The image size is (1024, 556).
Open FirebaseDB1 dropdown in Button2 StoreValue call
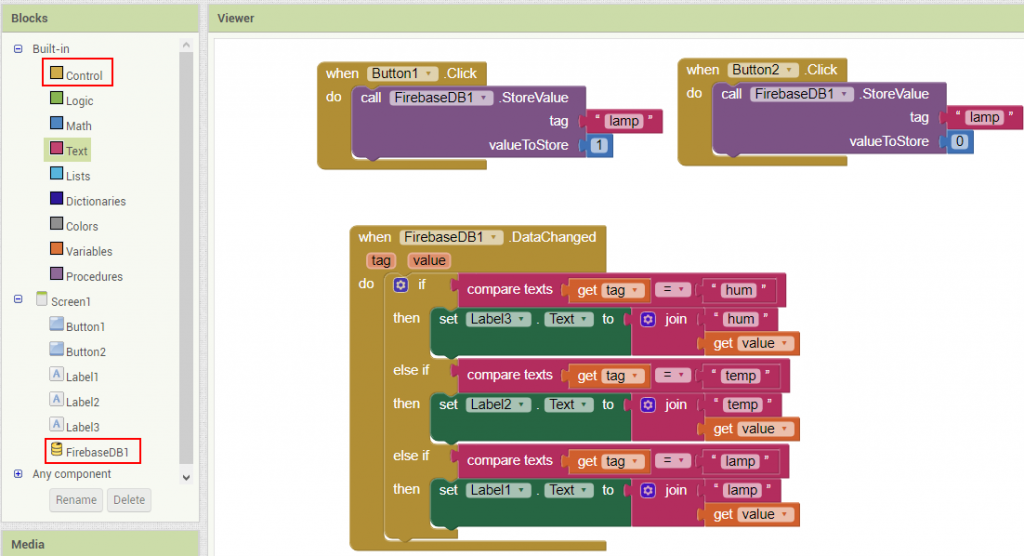point(802,93)
